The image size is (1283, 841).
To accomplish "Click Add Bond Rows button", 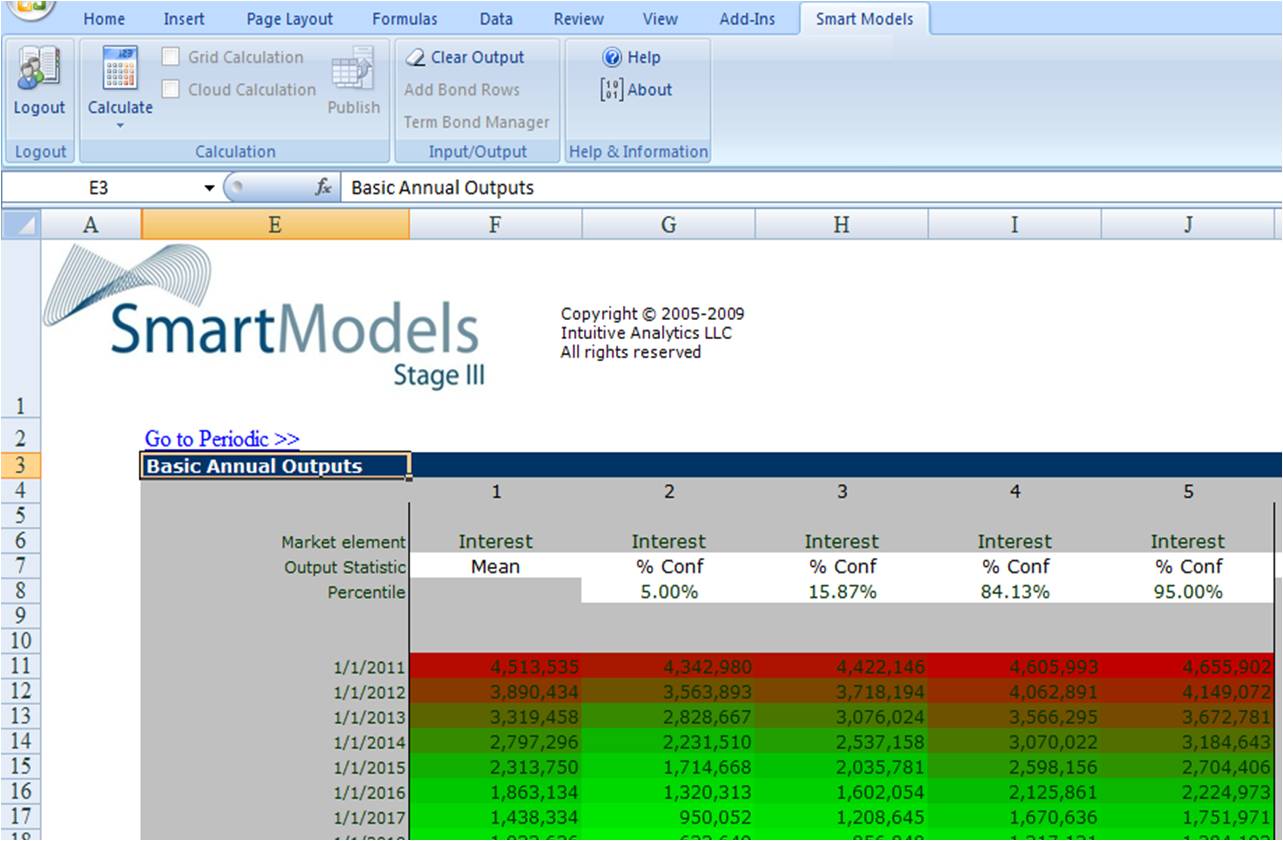I will click(462, 90).
